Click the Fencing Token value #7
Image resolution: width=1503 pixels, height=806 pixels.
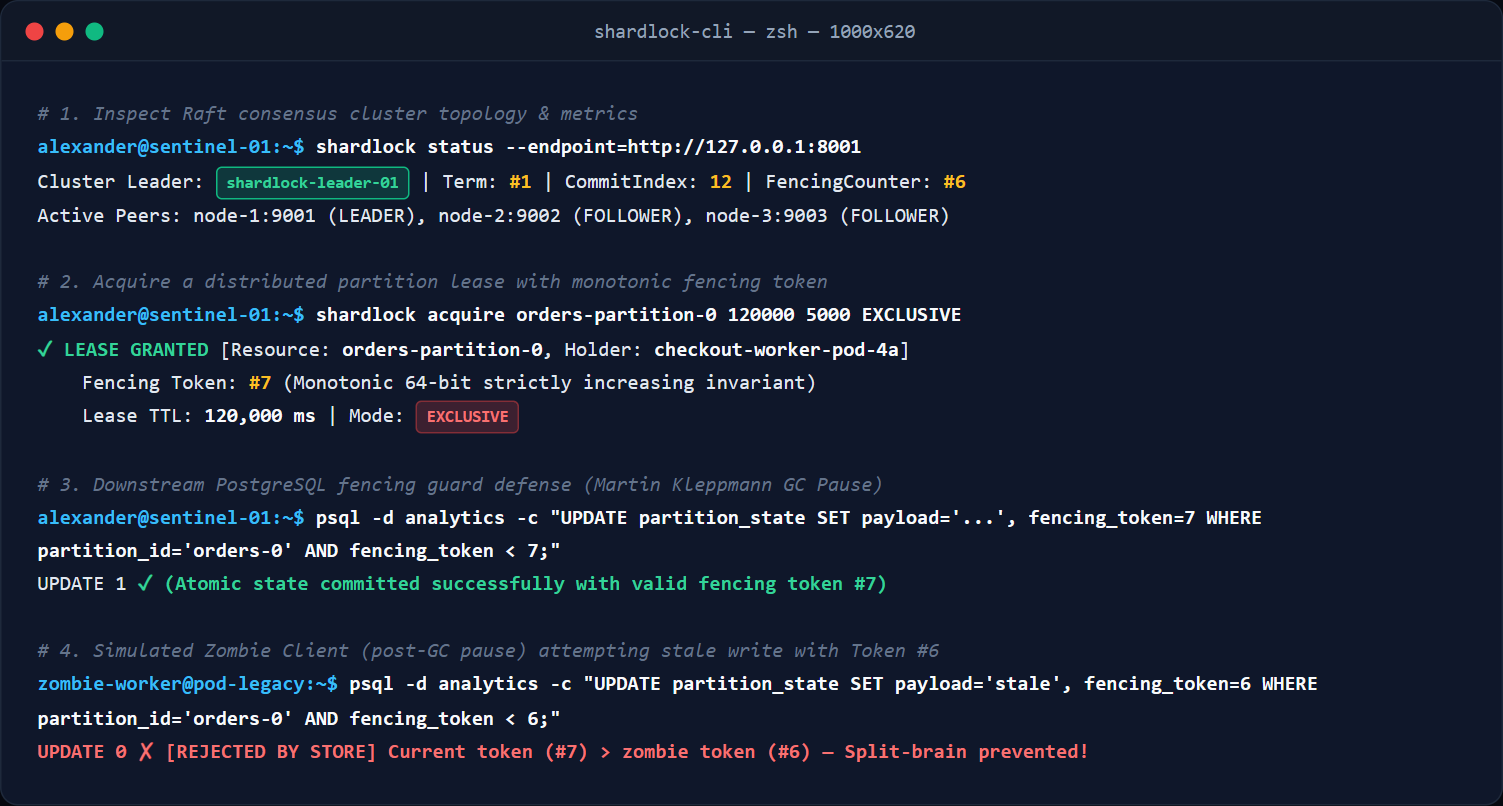coord(260,383)
